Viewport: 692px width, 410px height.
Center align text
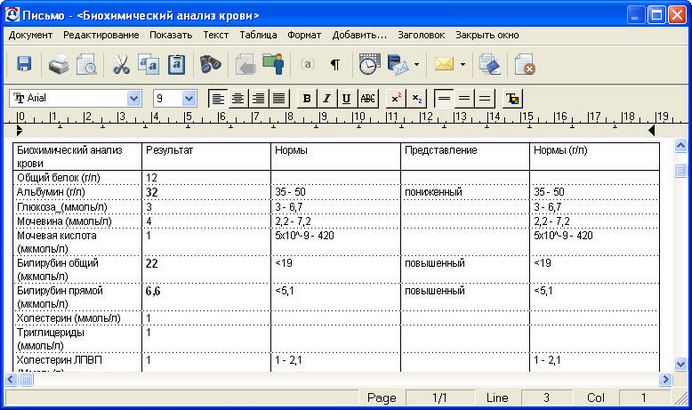[238, 98]
